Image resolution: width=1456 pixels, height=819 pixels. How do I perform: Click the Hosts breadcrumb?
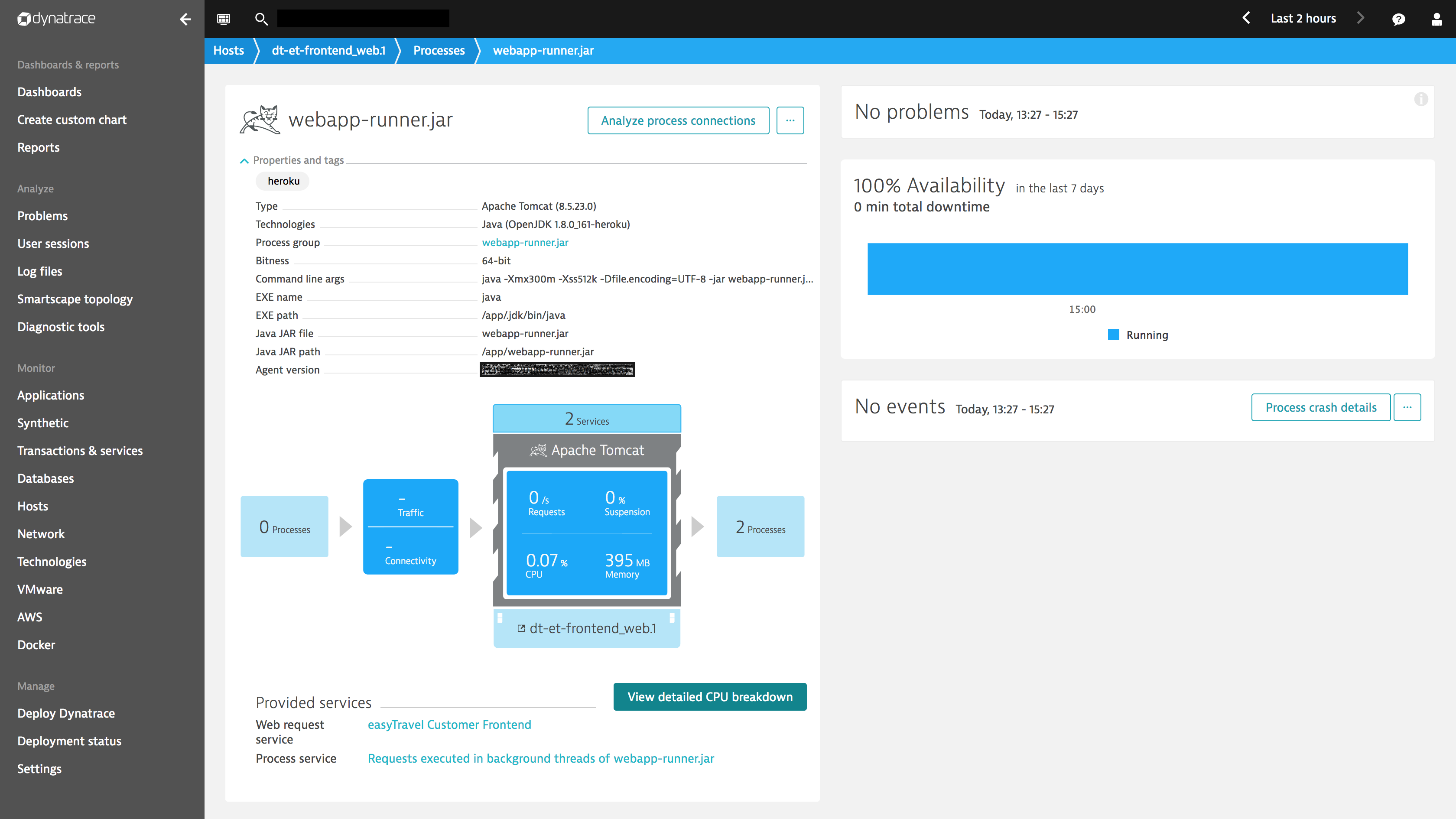tap(228, 50)
